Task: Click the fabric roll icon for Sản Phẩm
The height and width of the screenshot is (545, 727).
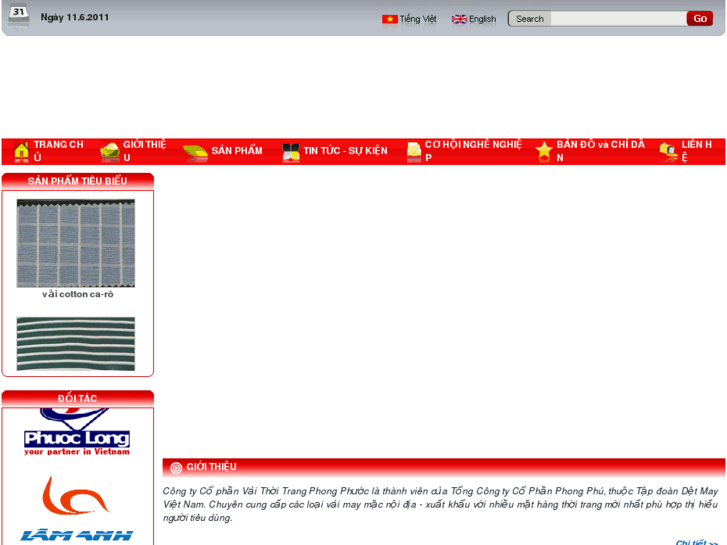Action: 195,152
